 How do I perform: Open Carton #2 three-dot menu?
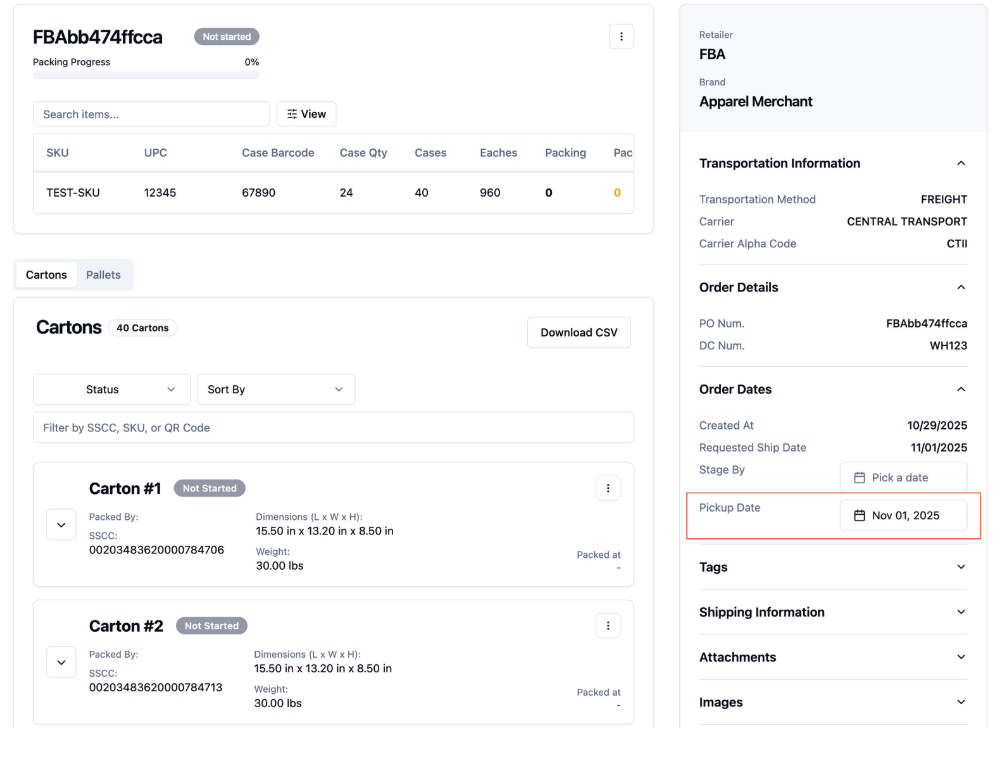click(x=608, y=626)
